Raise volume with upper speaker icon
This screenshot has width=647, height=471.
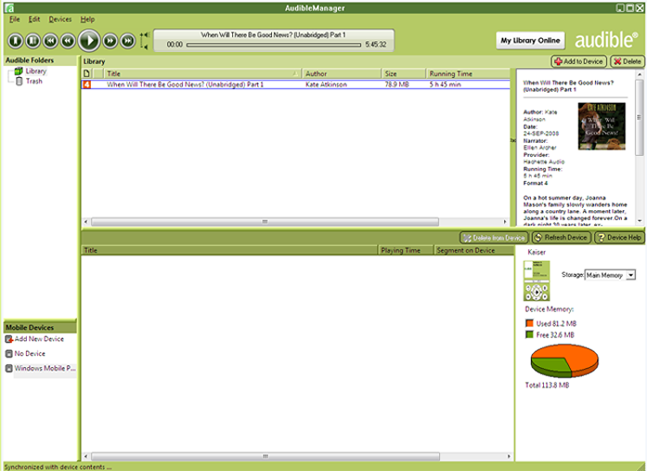pos(144,35)
